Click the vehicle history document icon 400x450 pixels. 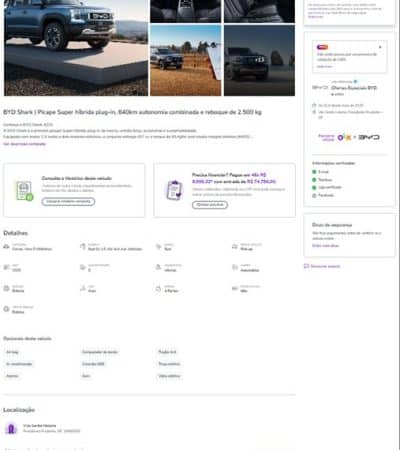(x=25, y=191)
